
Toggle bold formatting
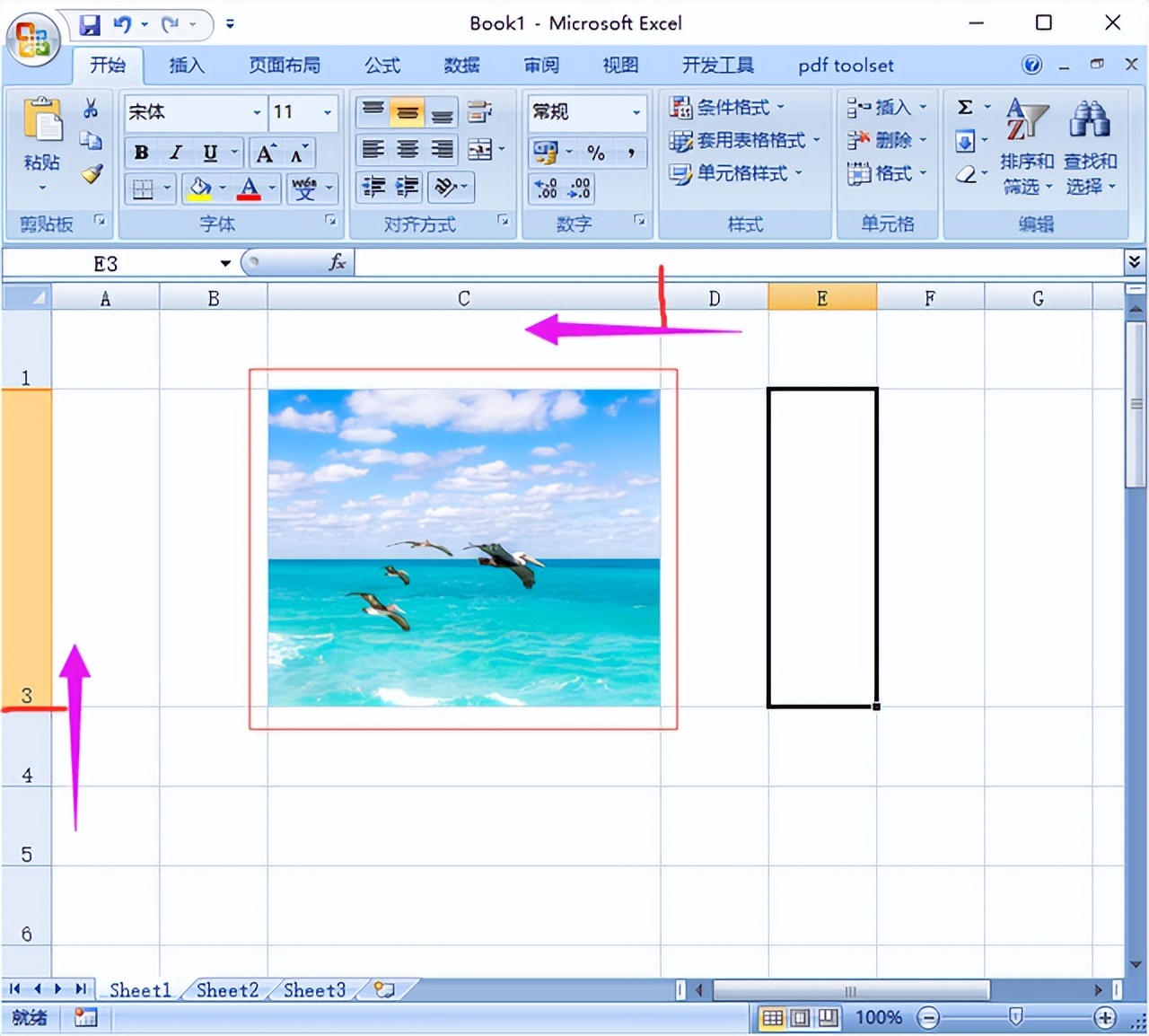pyautogui.click(x=141, y=153)
